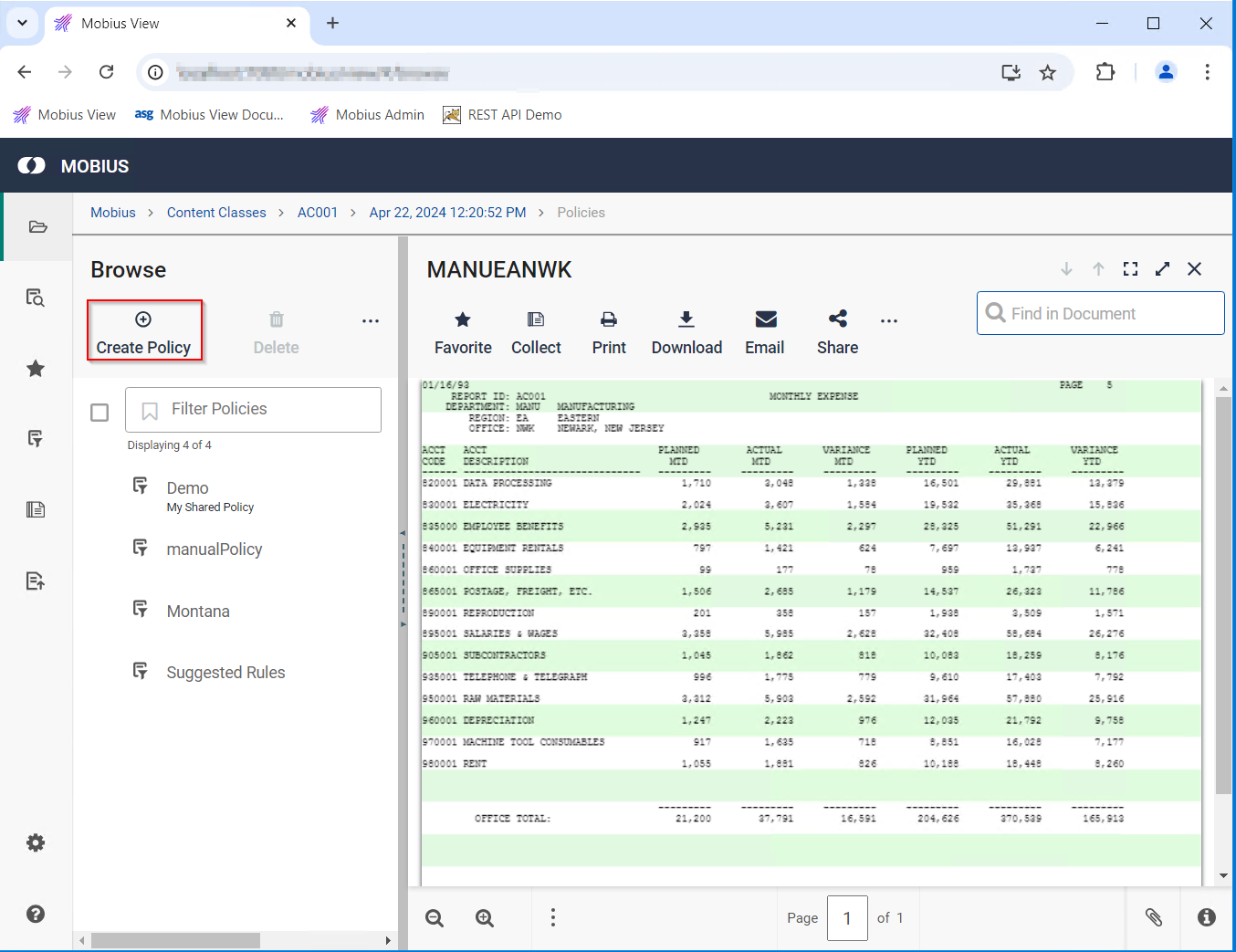The height and width of the screenshot is (952, 1236).
Task: Zoom in on the document
Action: click(x=485, y=918)
